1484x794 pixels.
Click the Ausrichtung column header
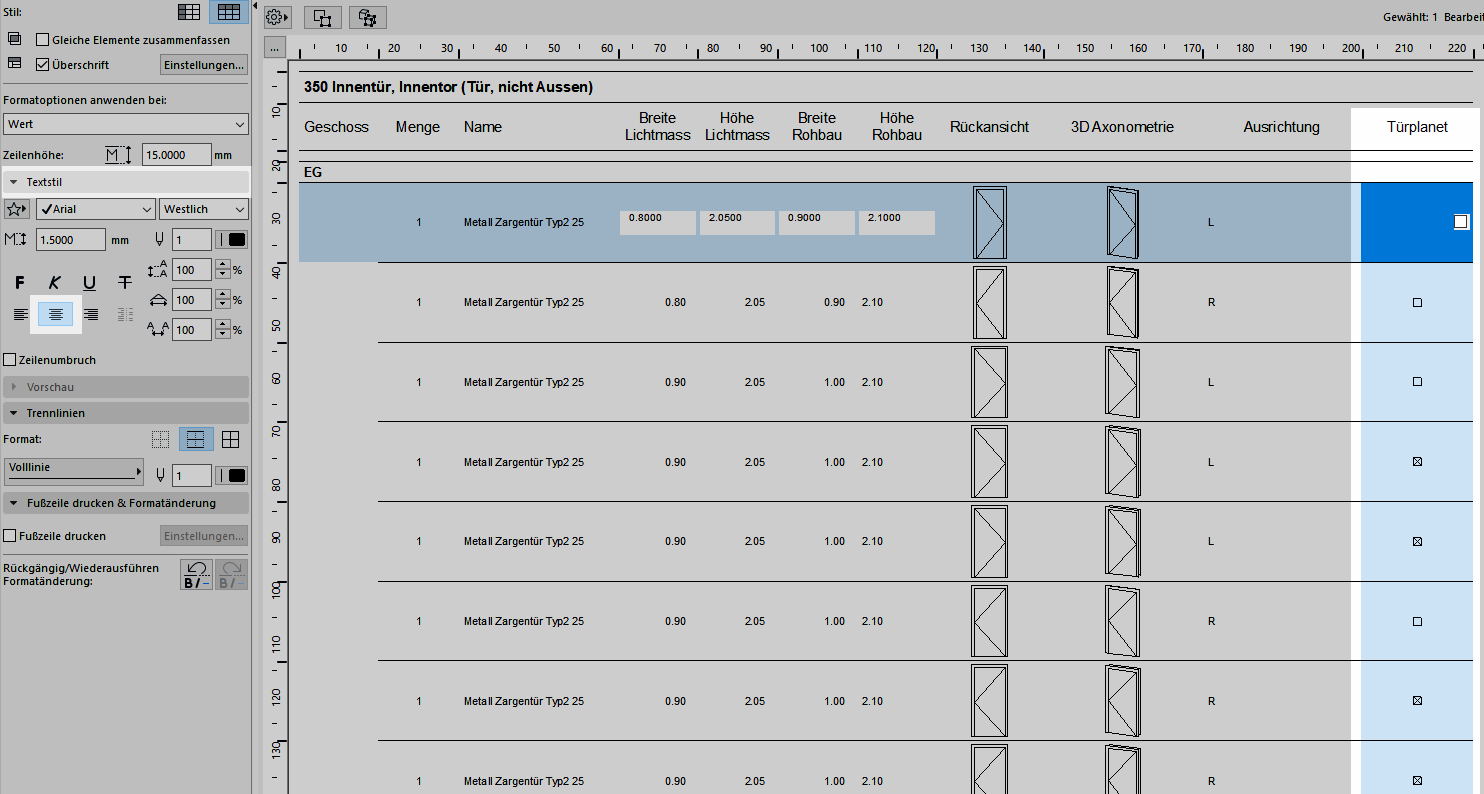(x=1281, y=127)
